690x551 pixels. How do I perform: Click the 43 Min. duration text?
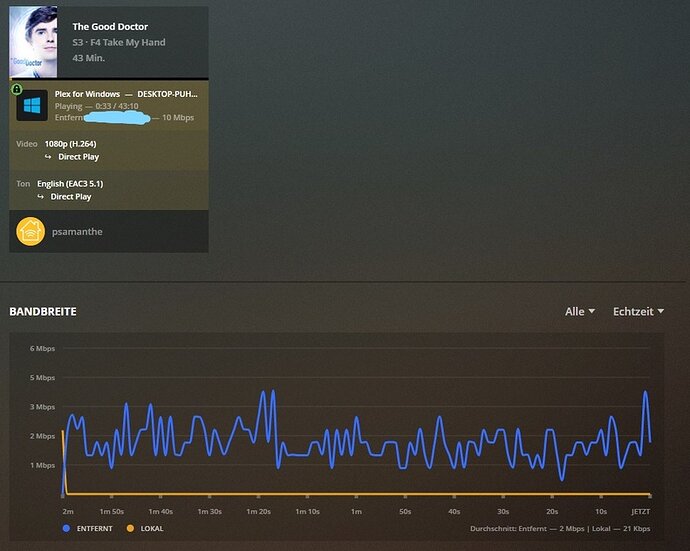click(x=88, y=58)
